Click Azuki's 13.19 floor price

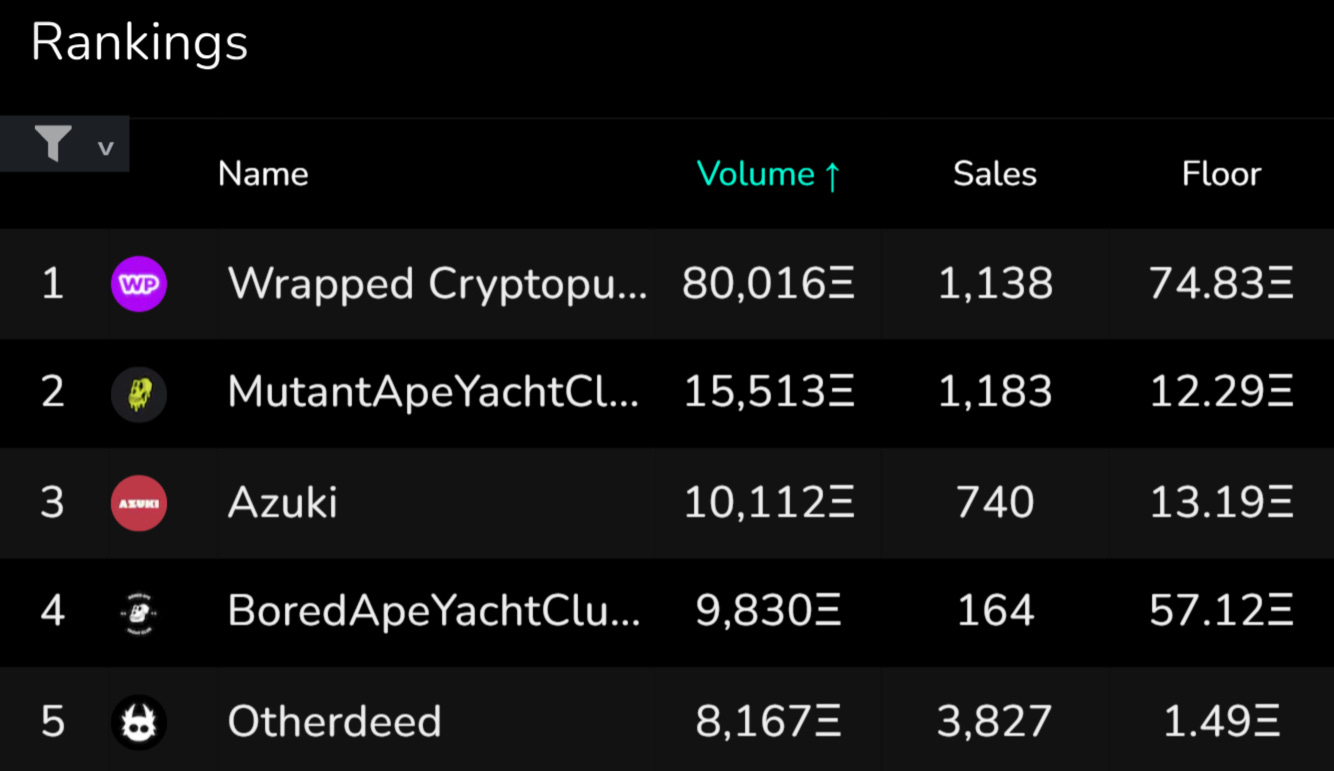pos(1221,502)
